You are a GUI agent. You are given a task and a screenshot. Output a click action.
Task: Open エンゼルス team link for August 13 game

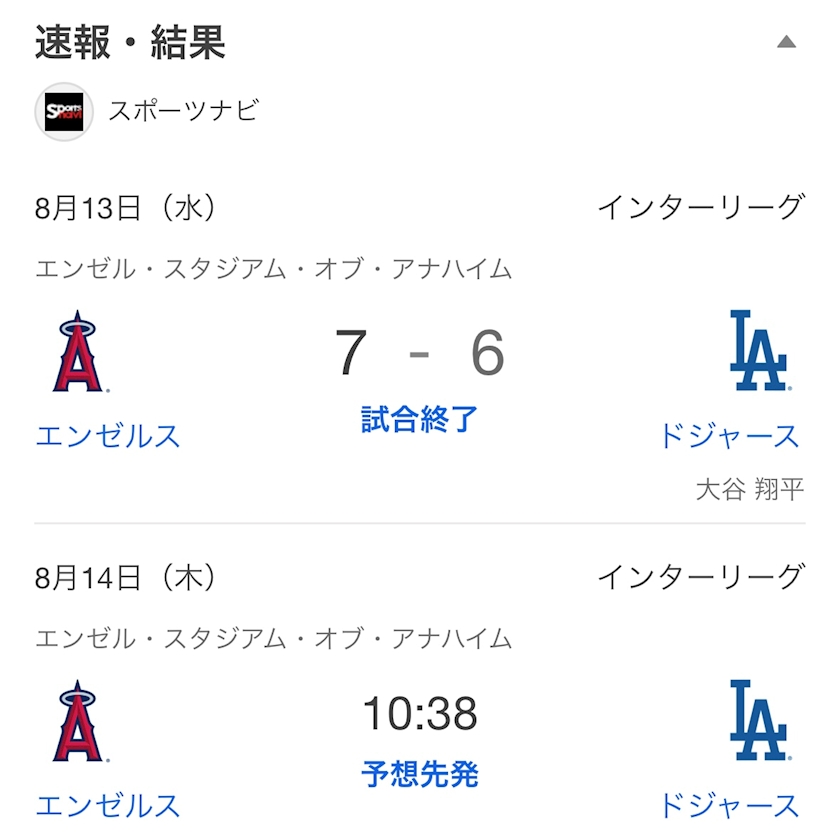pos(108,436)
